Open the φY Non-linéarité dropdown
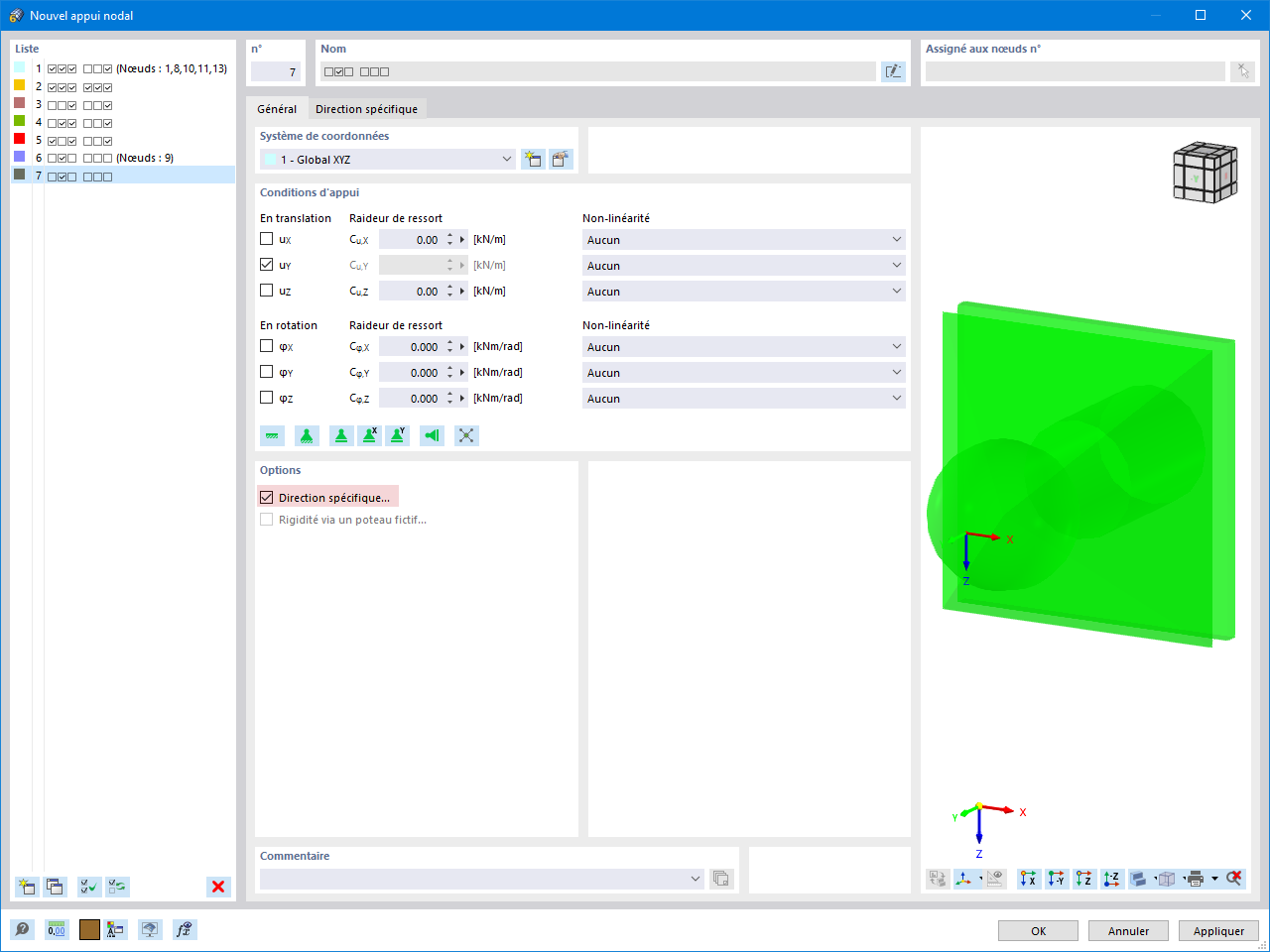 pos(744,372)
